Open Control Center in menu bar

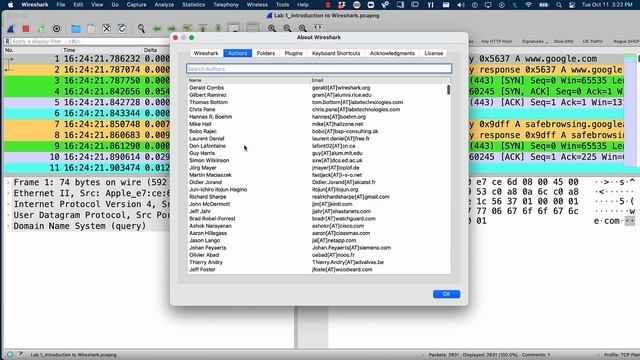572,5
